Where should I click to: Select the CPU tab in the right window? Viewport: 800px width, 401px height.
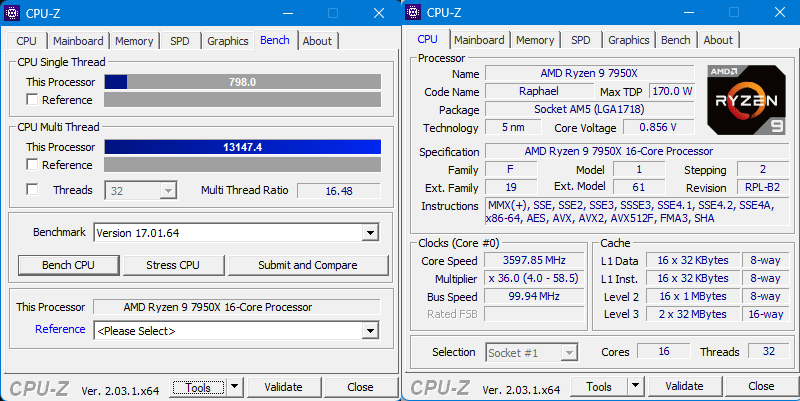[428, 39]
